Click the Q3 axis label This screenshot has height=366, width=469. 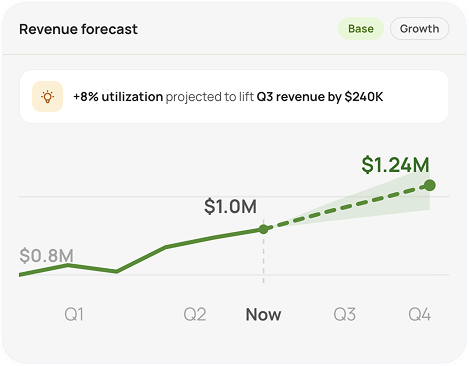(x=345, y=314)
